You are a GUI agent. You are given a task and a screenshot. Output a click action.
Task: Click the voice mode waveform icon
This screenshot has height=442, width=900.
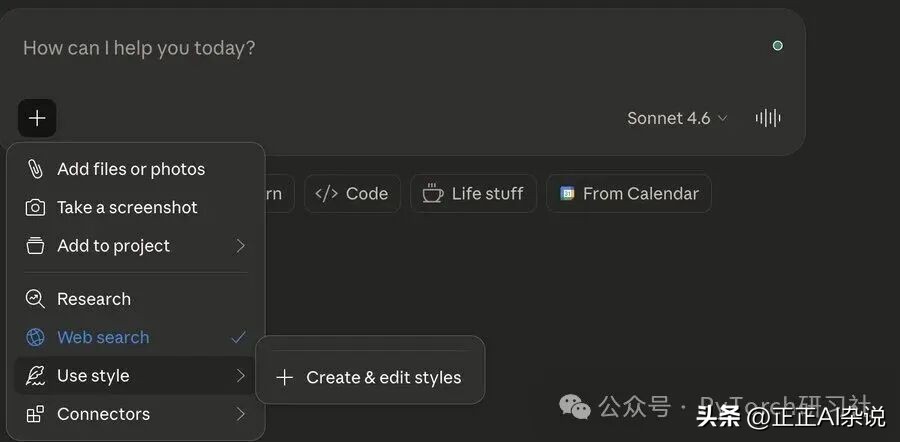coord(768,118)
